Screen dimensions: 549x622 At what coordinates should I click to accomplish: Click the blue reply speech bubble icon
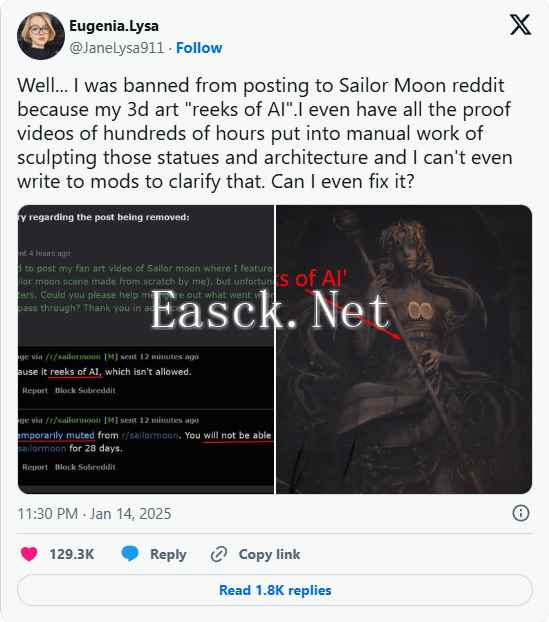[x=130, y=553]
